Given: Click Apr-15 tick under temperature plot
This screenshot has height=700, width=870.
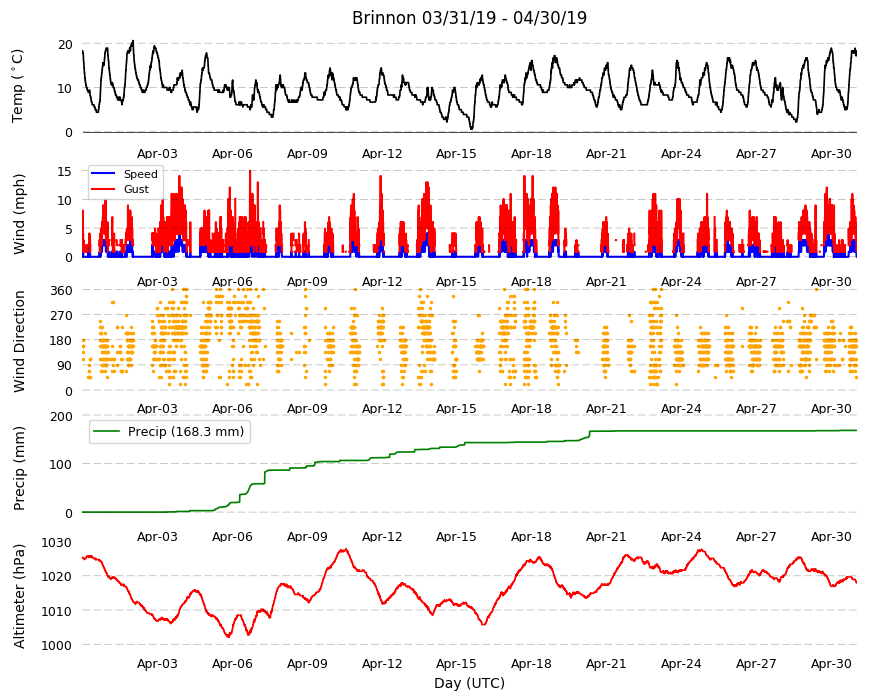Looking at the screenshot, I should point(456,154).
